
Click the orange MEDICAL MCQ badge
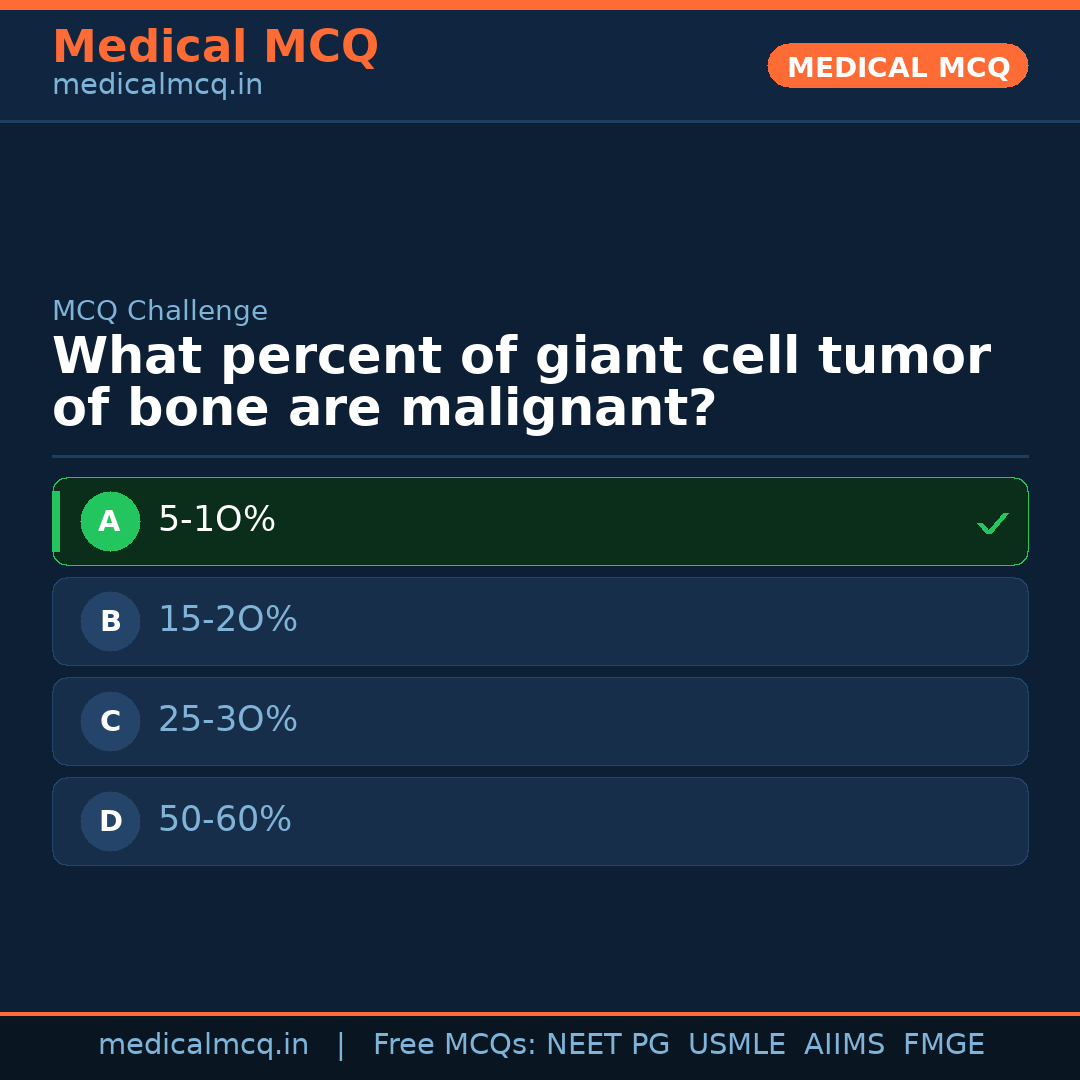pos(897,66)
